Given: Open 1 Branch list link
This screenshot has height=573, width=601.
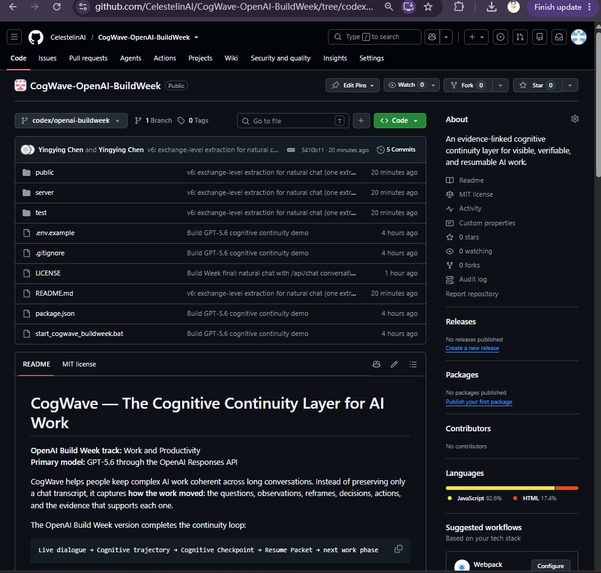Looking at the screenshot, I should [x=153, y=121].
